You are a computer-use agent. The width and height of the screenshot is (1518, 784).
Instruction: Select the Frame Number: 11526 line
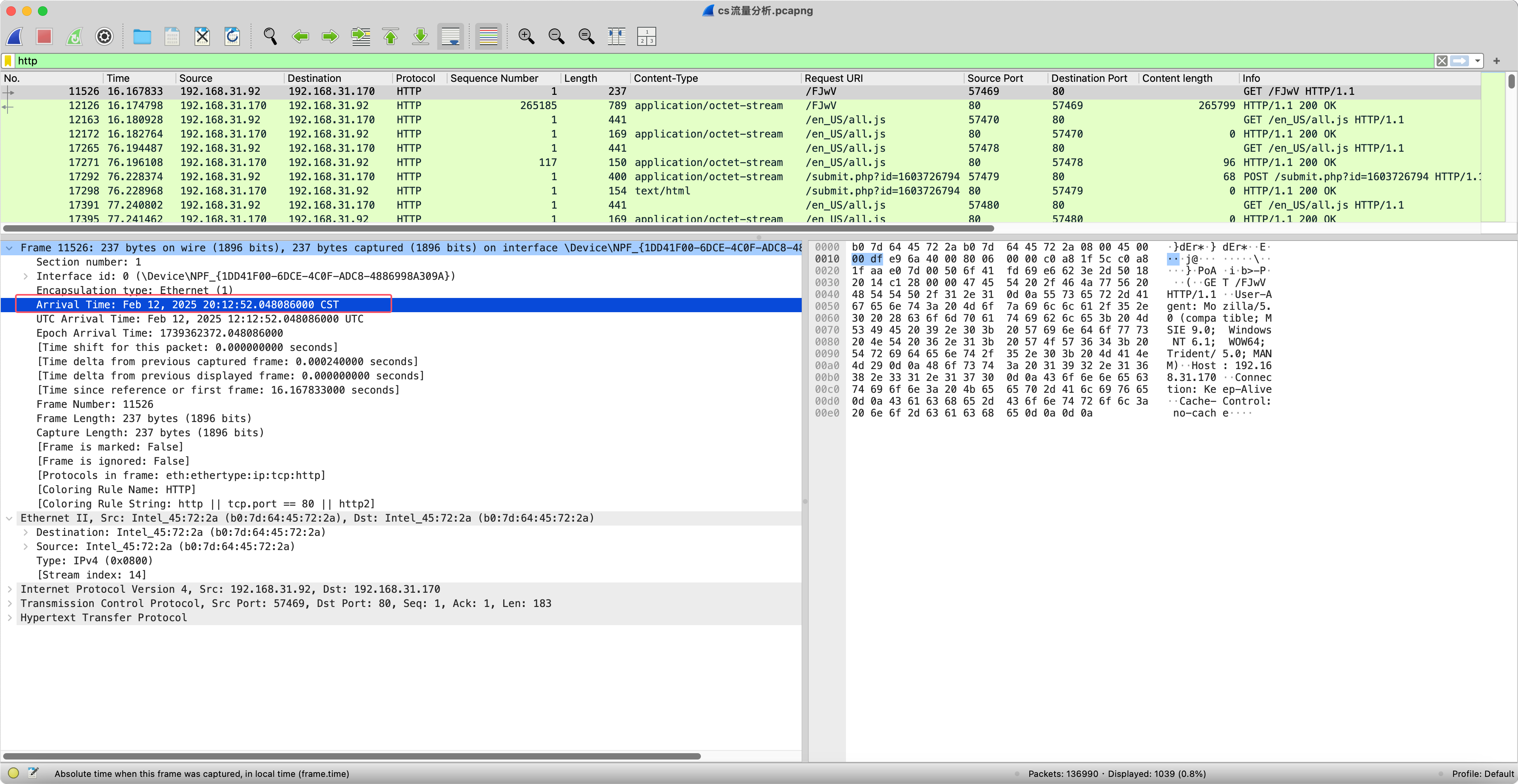click(401, 405)
